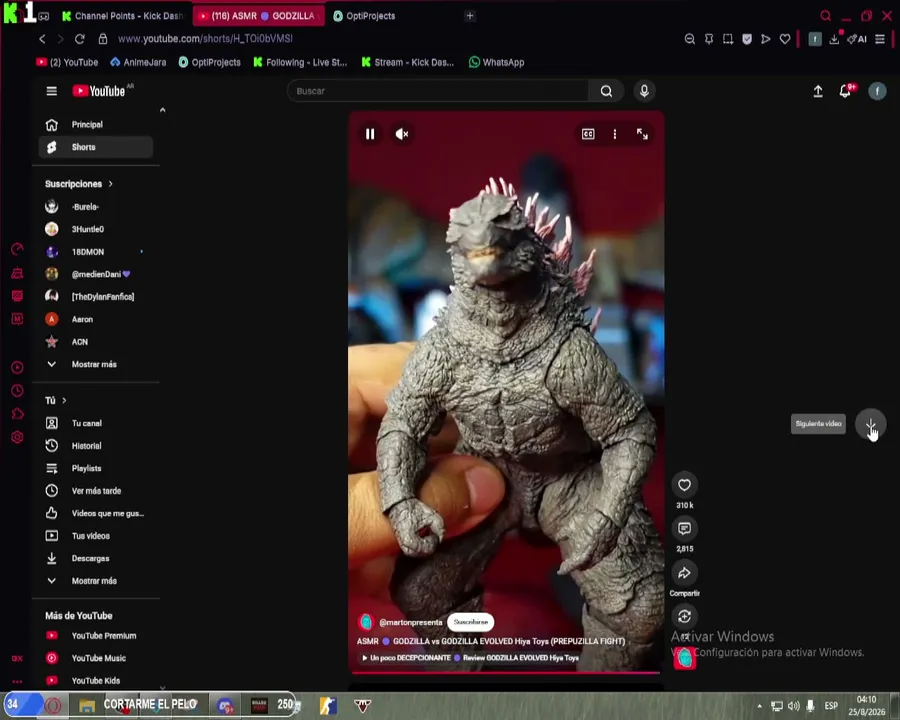Share this Short with Compartir
This screenshot has width=900, height=720.
pos(684,573)
